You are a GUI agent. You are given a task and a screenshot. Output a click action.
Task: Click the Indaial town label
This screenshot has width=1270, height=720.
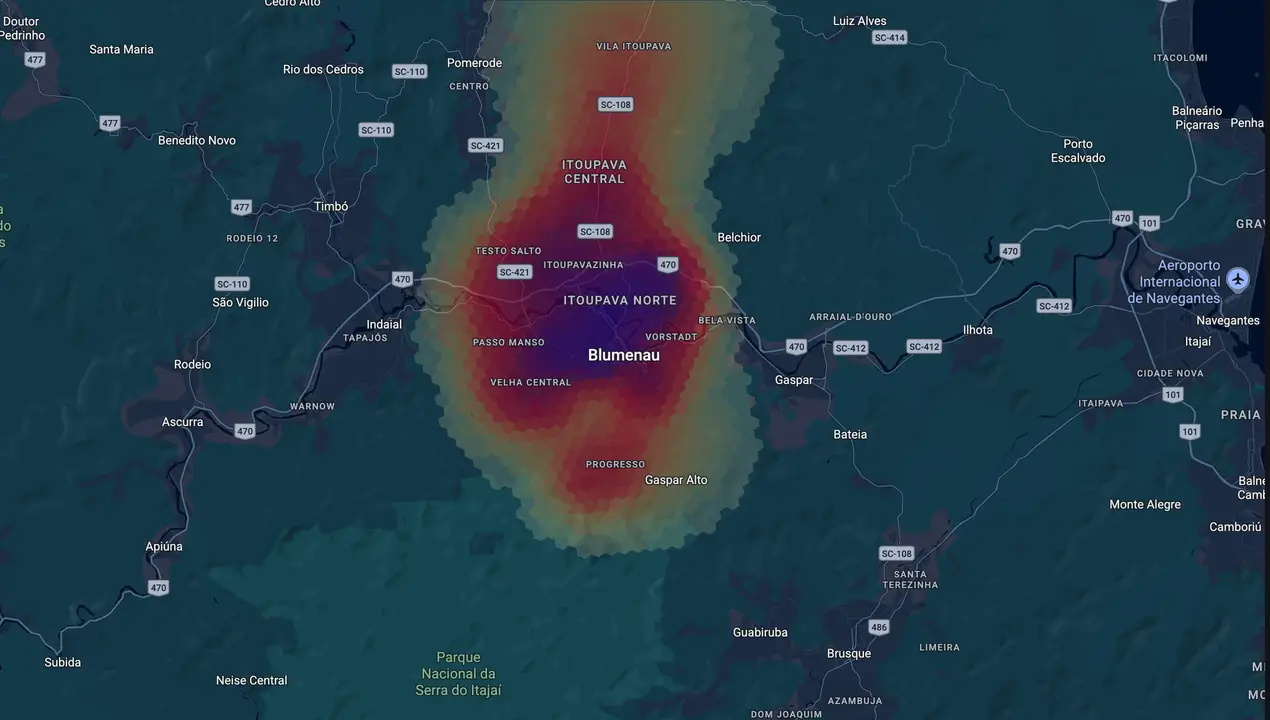pyautogui.click(x=384, y=324)
